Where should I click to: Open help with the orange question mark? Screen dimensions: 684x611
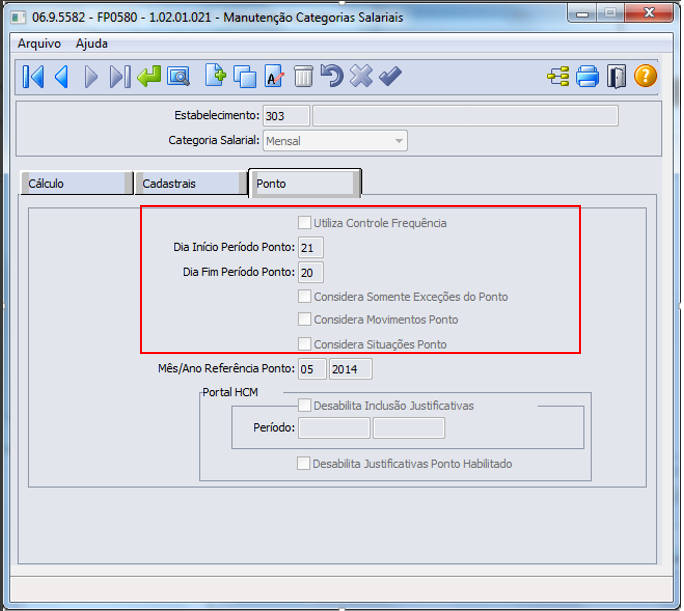(x=645, y=76)
